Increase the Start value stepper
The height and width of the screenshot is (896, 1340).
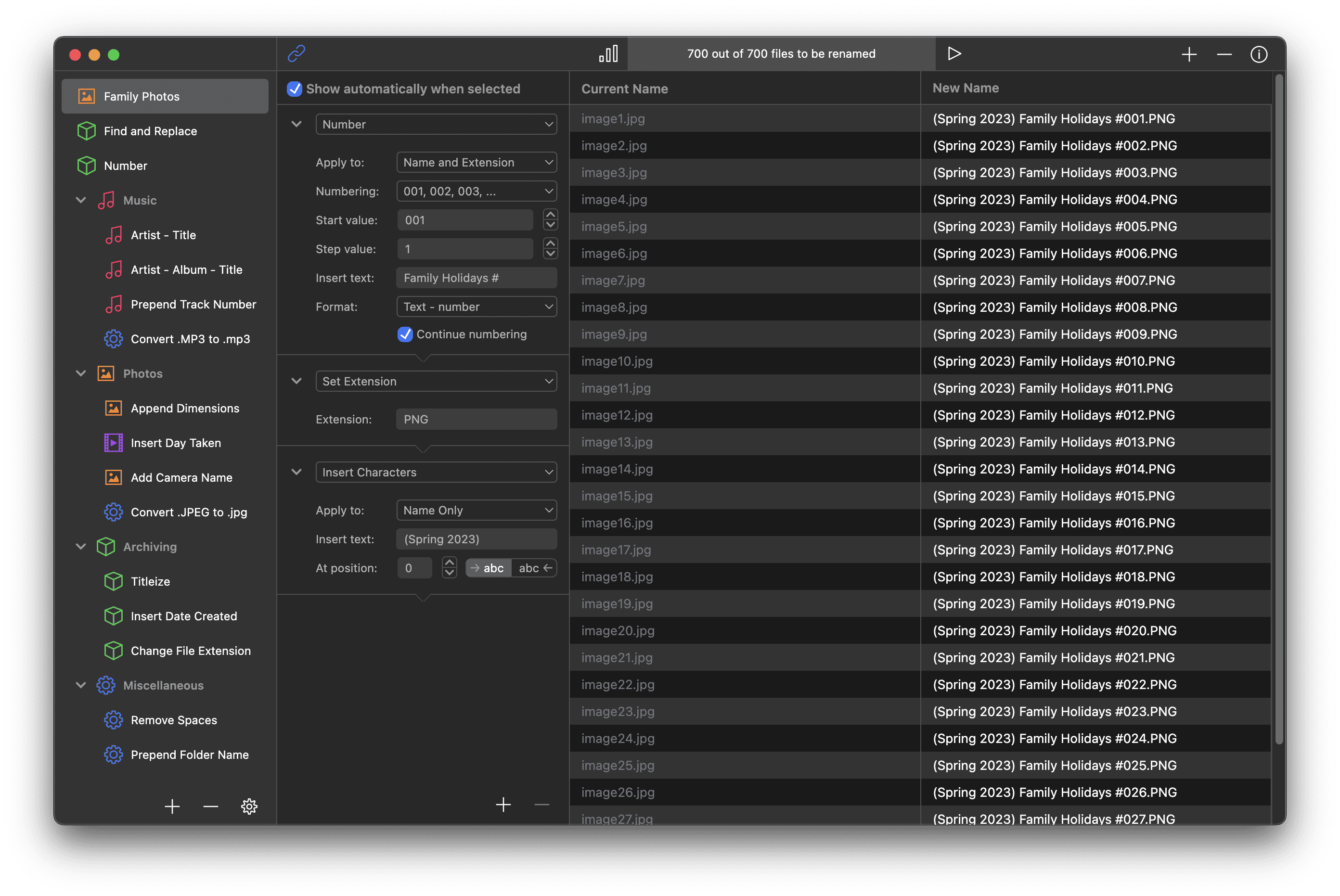click(550, 215)
